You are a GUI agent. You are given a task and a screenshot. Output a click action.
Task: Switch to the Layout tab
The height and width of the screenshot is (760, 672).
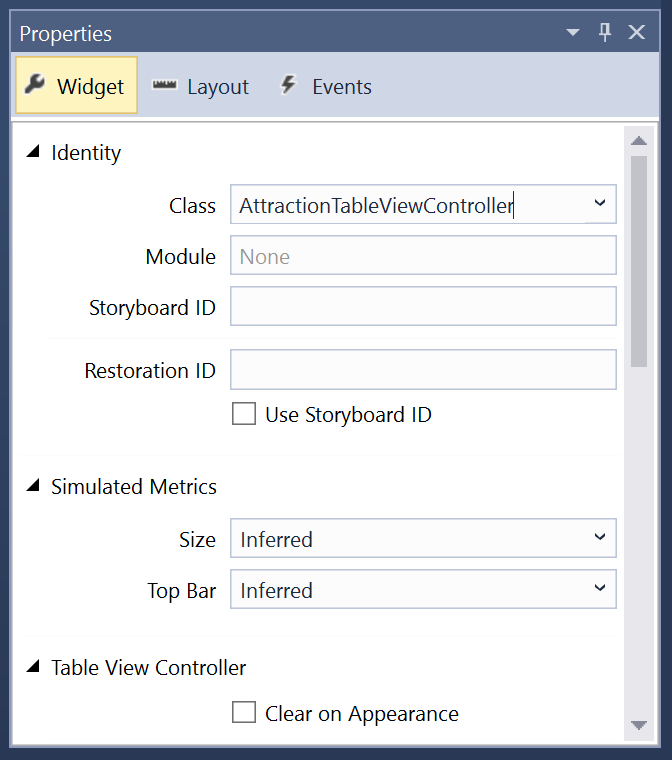(x=201, y=86)
